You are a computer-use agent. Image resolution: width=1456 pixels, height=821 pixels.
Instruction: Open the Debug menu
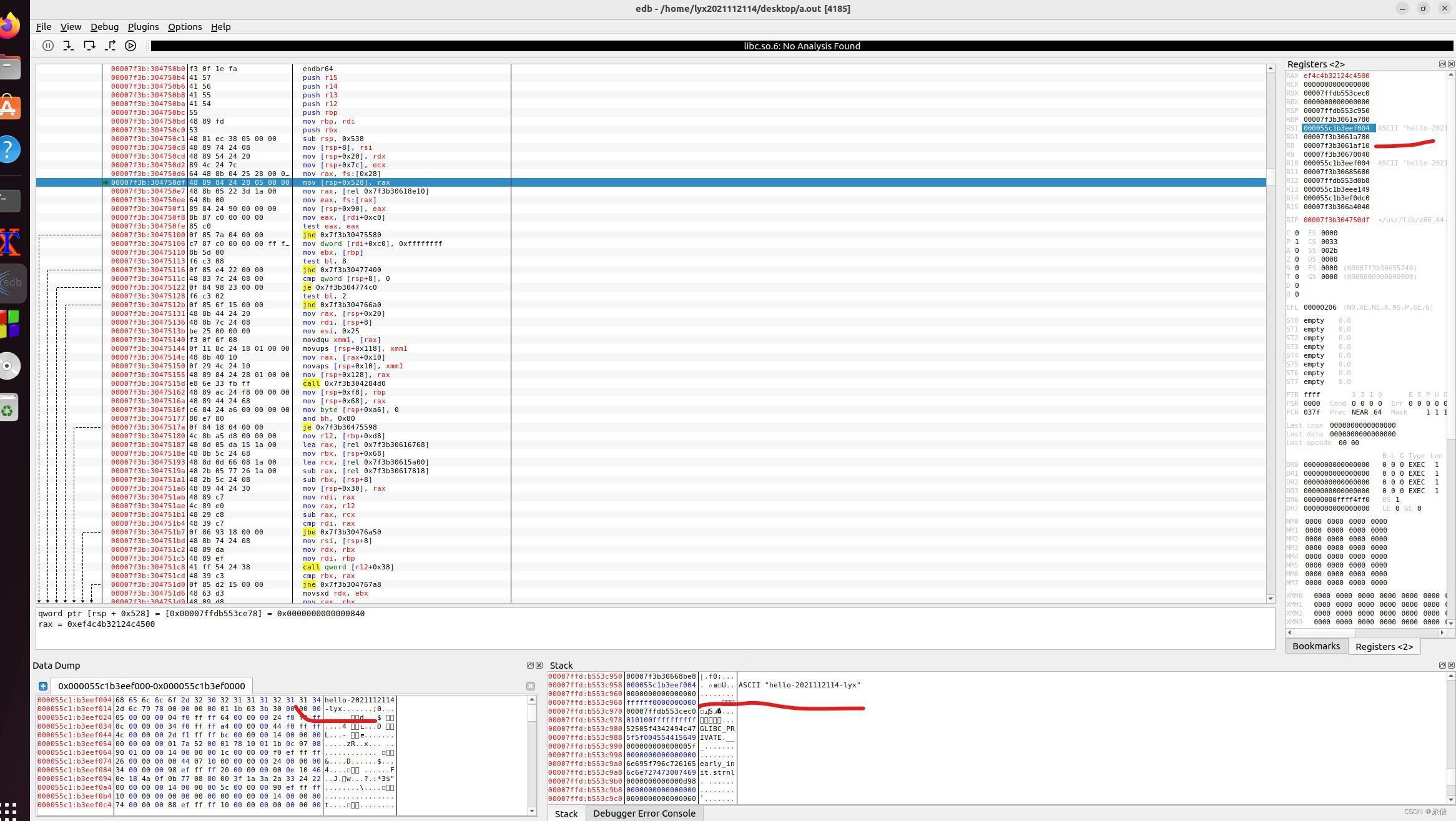104,27
